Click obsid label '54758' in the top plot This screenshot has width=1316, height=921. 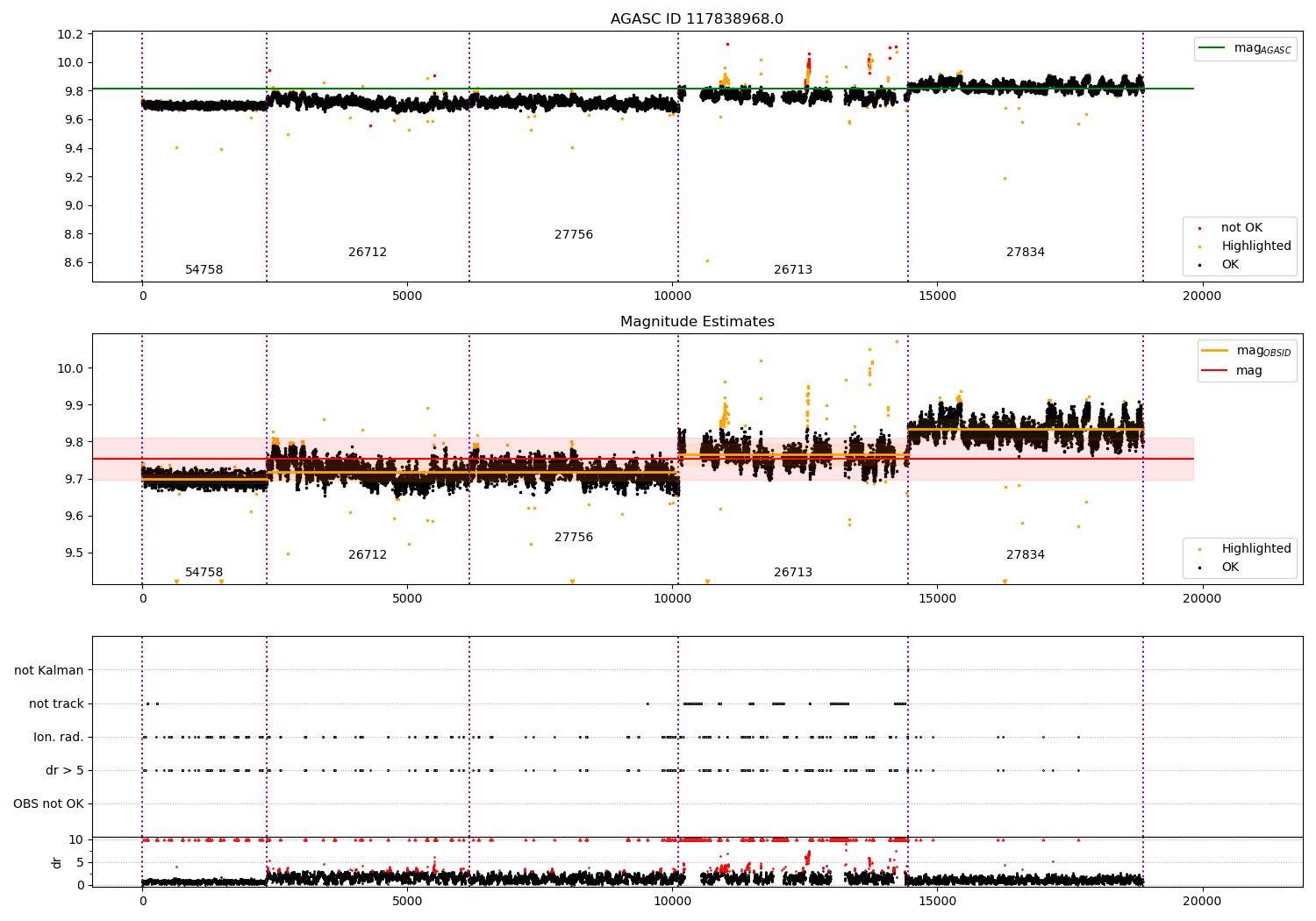tap(204, 270)
